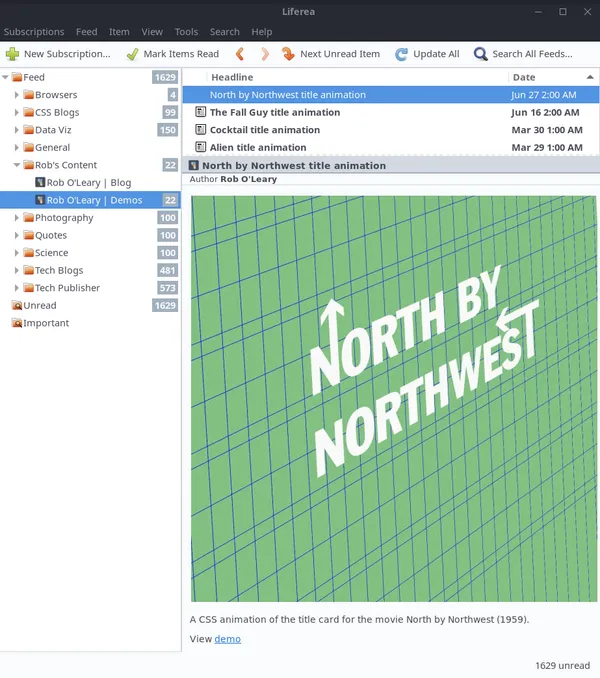600x678 pixels.
Task: Click the Important search folder icon
Action: tap(17, 323)
